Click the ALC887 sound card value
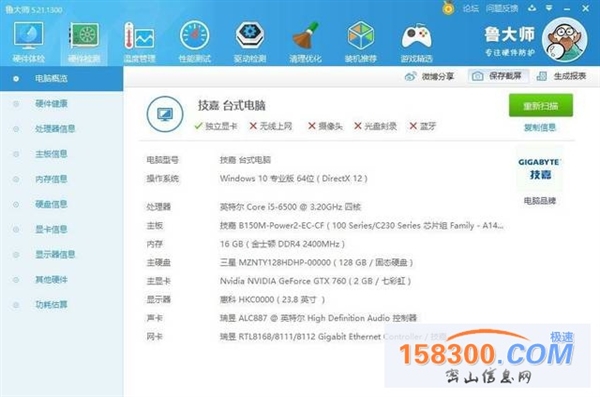 tap(318, 318)
